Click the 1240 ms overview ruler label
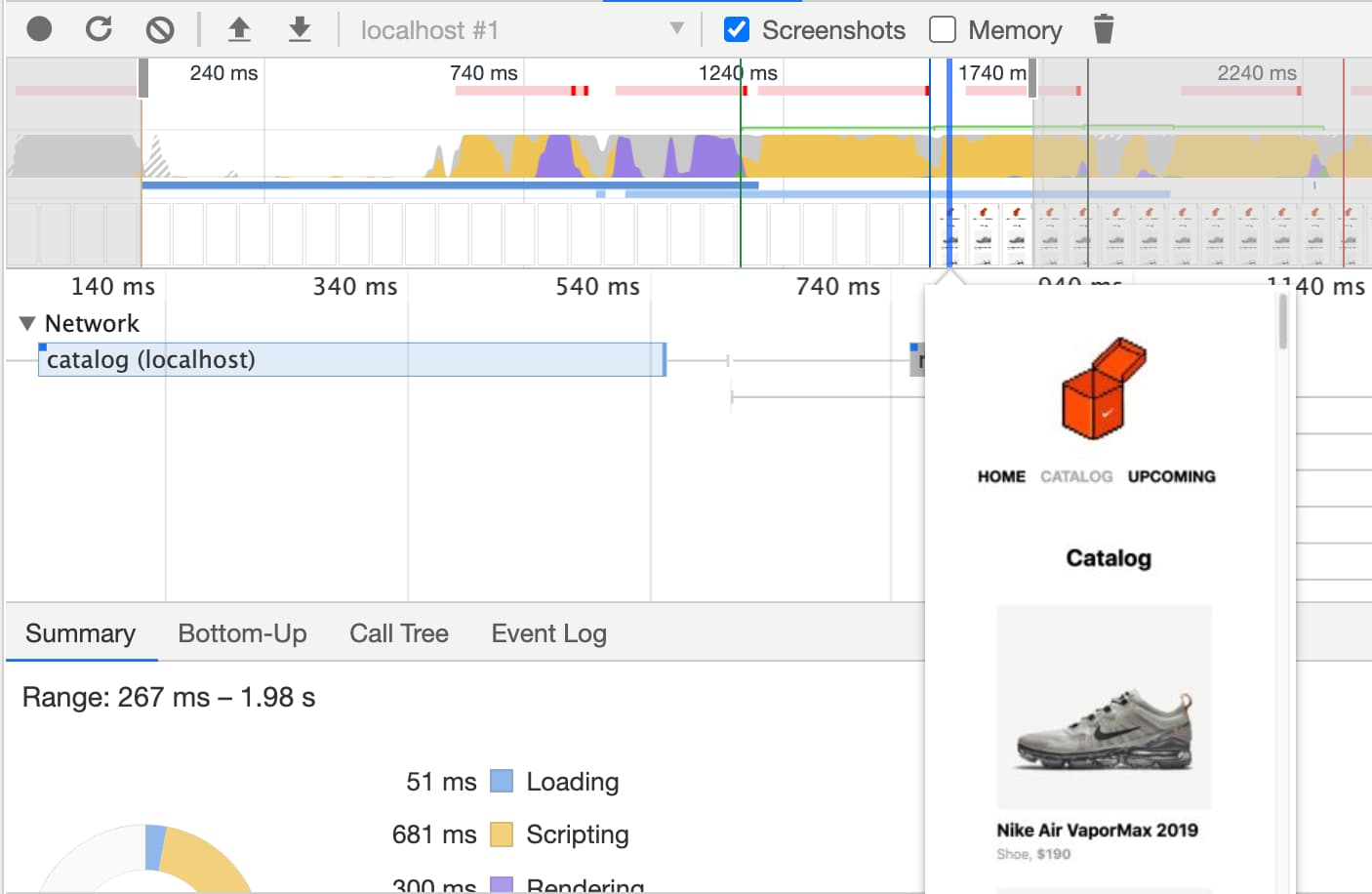 point(738,72)
